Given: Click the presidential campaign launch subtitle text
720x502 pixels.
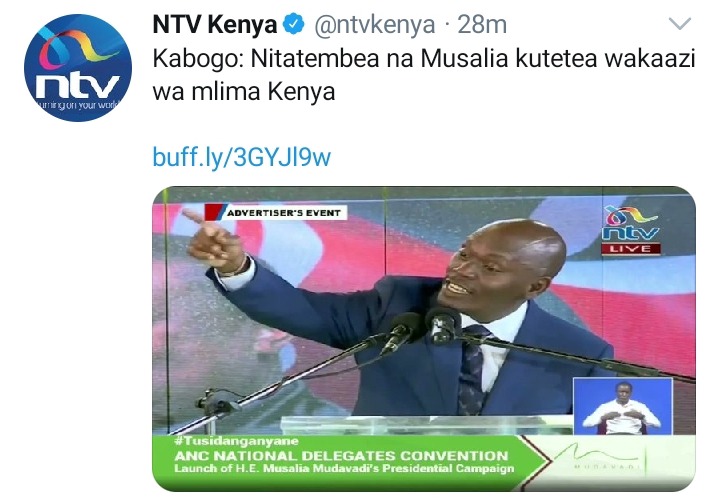Looking at the screenshot, I should click(x=344, y=468).
